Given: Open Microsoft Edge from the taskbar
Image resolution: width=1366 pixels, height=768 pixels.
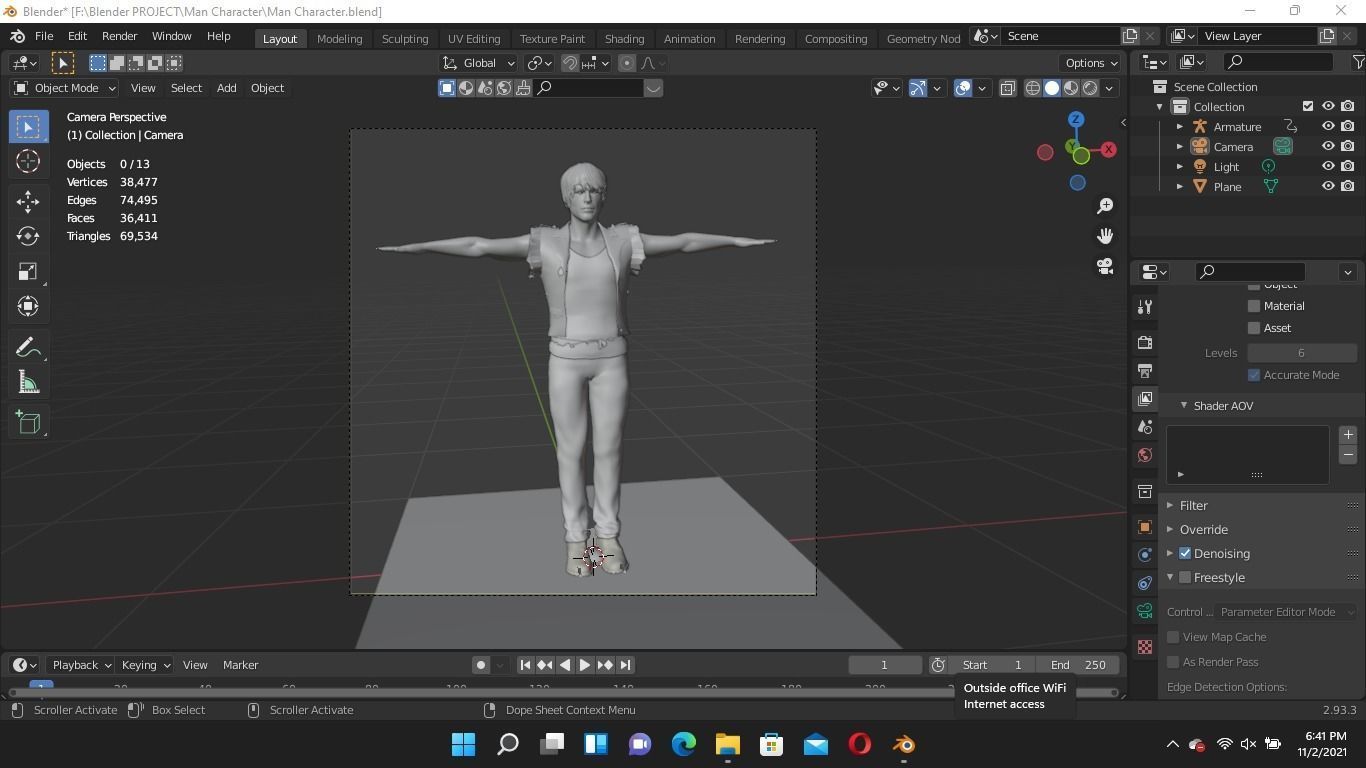Looking at the screenshot, I should pos(684,745).
